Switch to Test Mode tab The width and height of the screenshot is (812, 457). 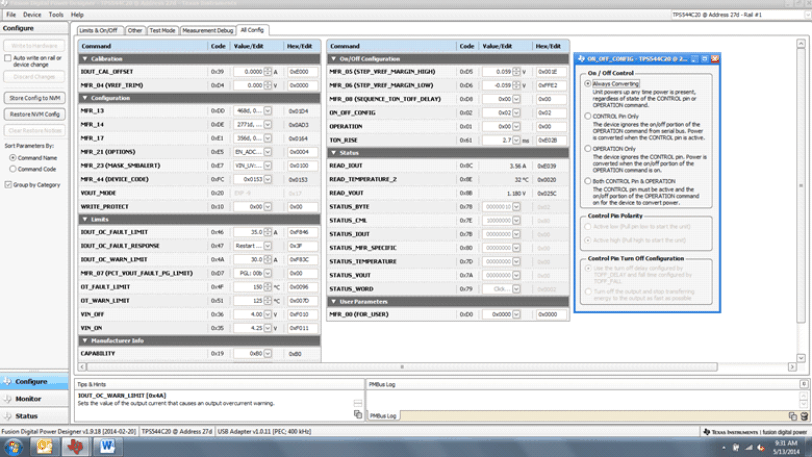coord(162,31)
